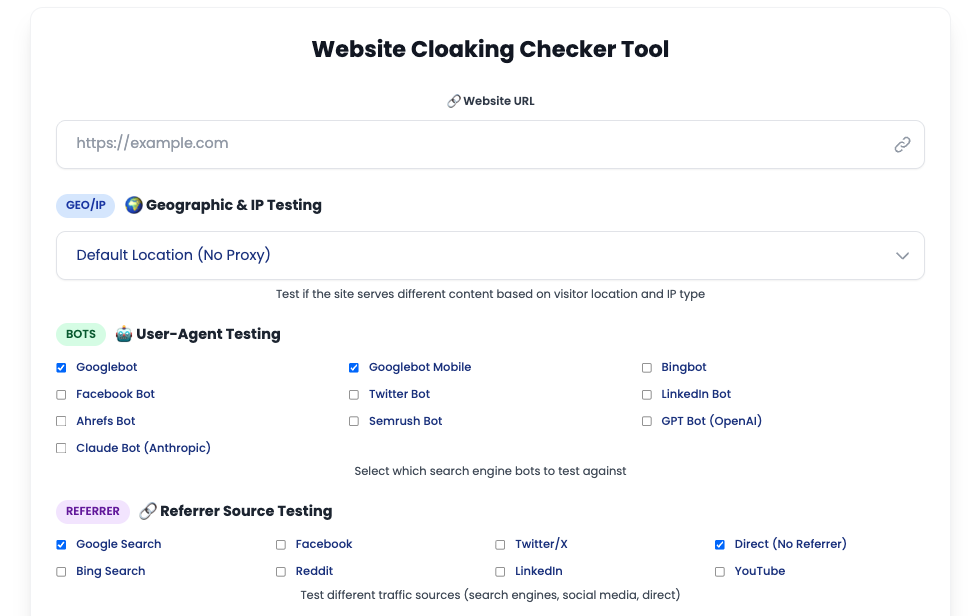Screen dimensions: 976x616
Task: Click the purple REFERRER badge
Action: coord(93,511)
